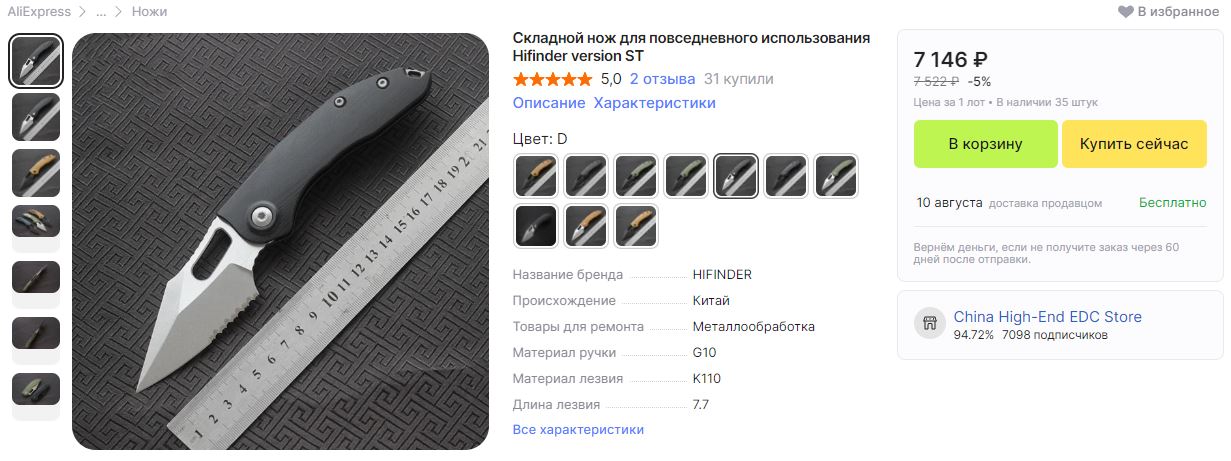Image resolution: width=1231 pixels, height=461 pixels.
Task: Select the first knife thumbnail in left gallery
Action: (36, 61)
